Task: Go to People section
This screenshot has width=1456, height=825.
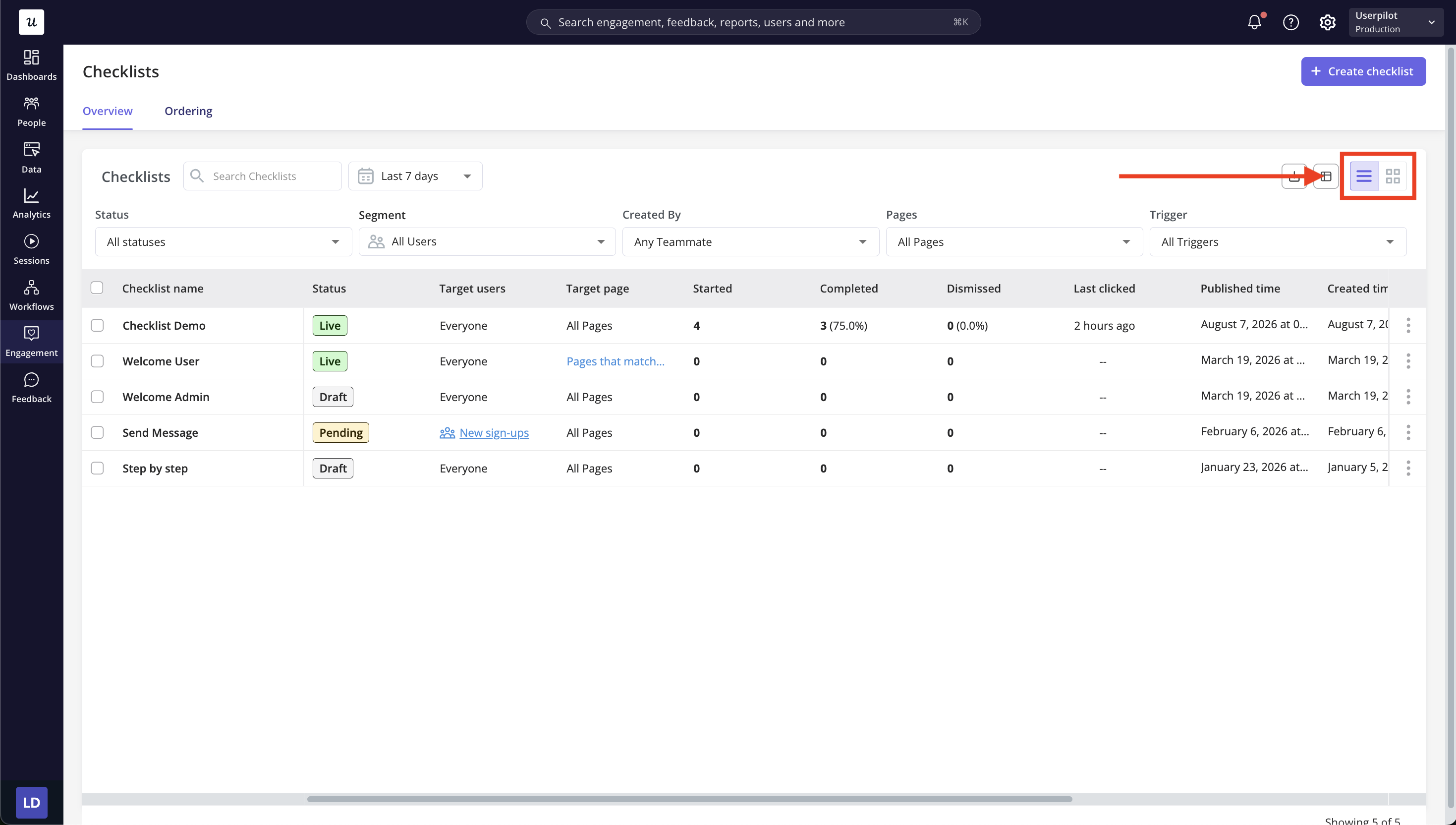Action: [x=31, y=112]
